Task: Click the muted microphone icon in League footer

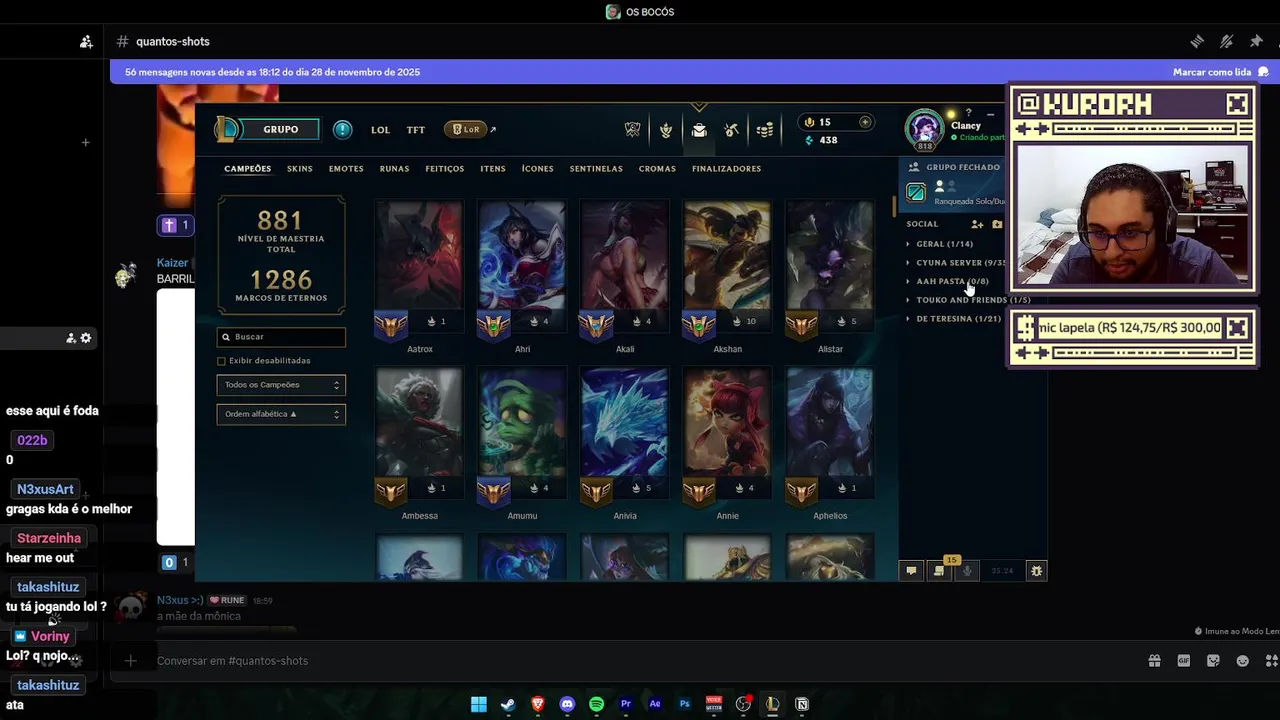Action: 966,571
